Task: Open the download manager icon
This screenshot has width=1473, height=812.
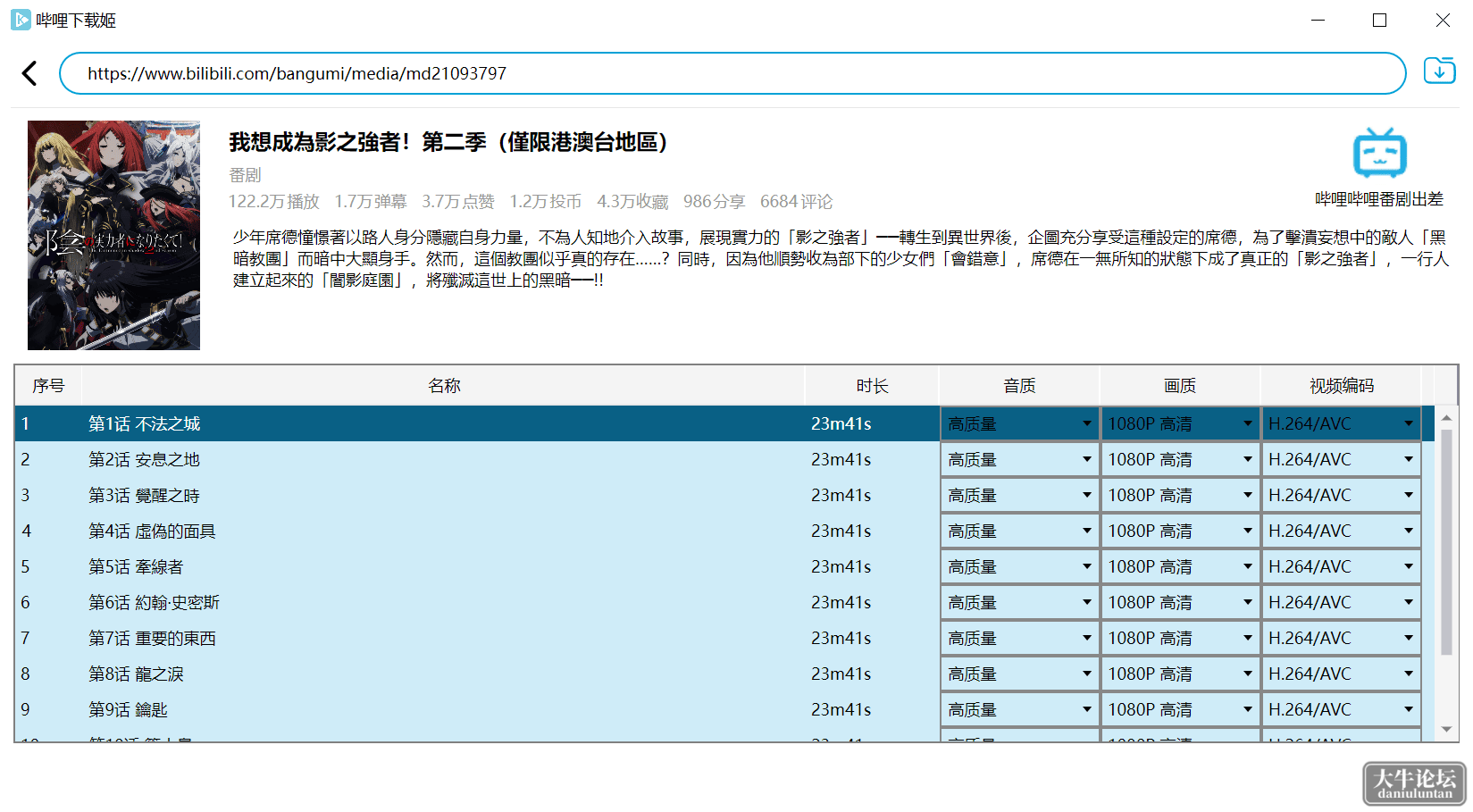Action: (1439, 71)
